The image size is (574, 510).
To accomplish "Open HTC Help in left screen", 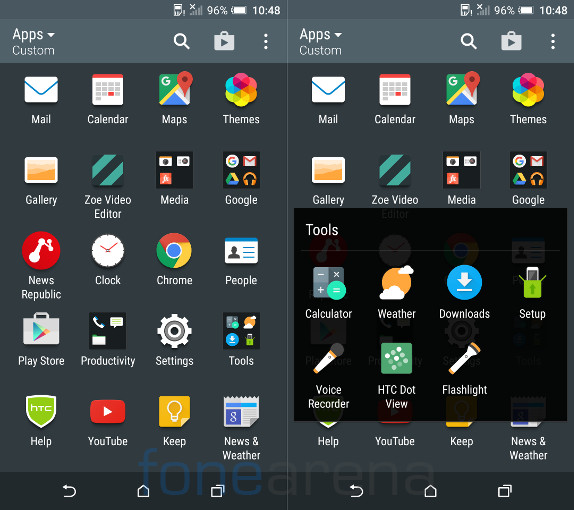I will tap(41, 412).
